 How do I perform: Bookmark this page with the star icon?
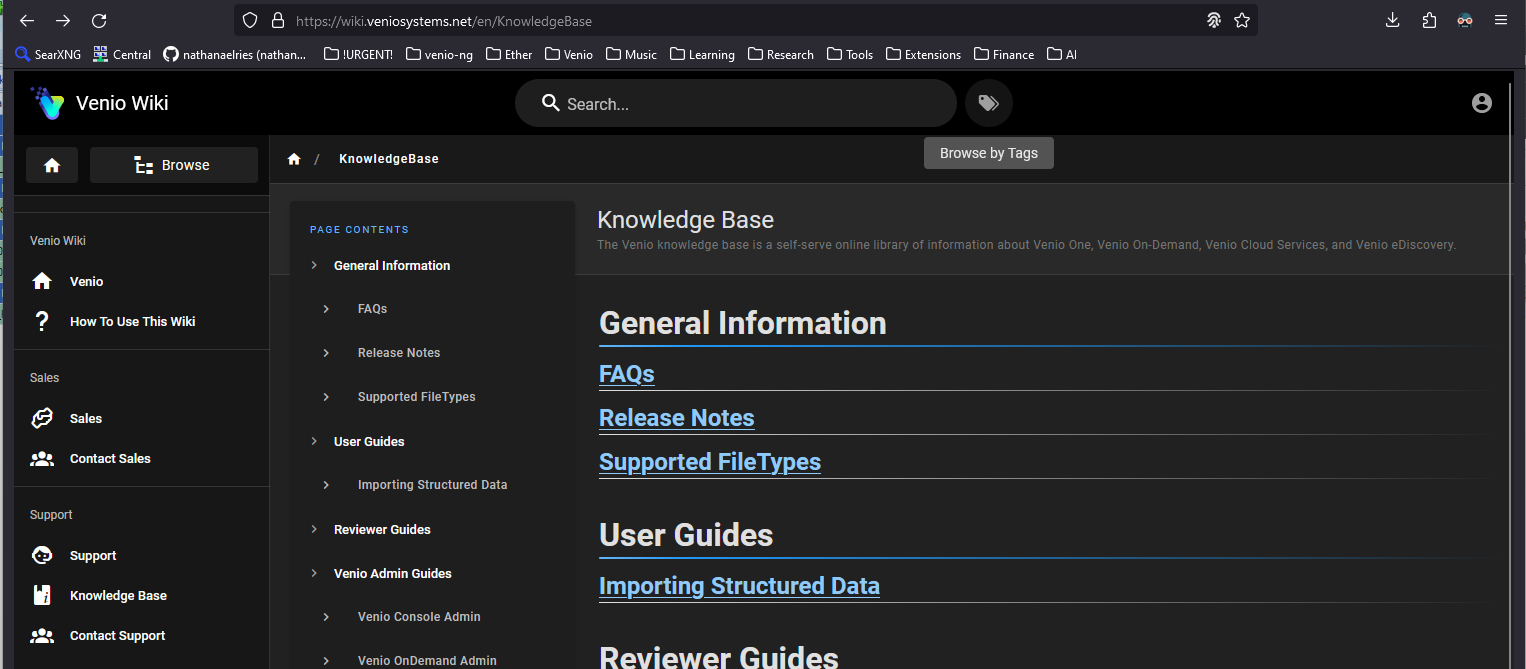point(1242,20)
